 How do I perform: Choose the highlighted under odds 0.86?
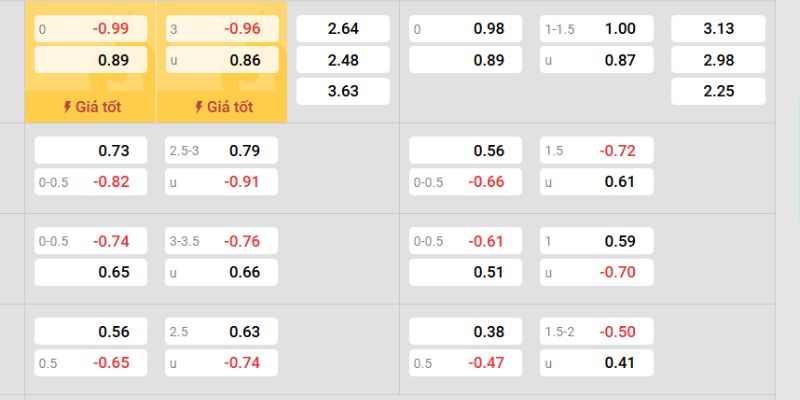tap(221, 60)
